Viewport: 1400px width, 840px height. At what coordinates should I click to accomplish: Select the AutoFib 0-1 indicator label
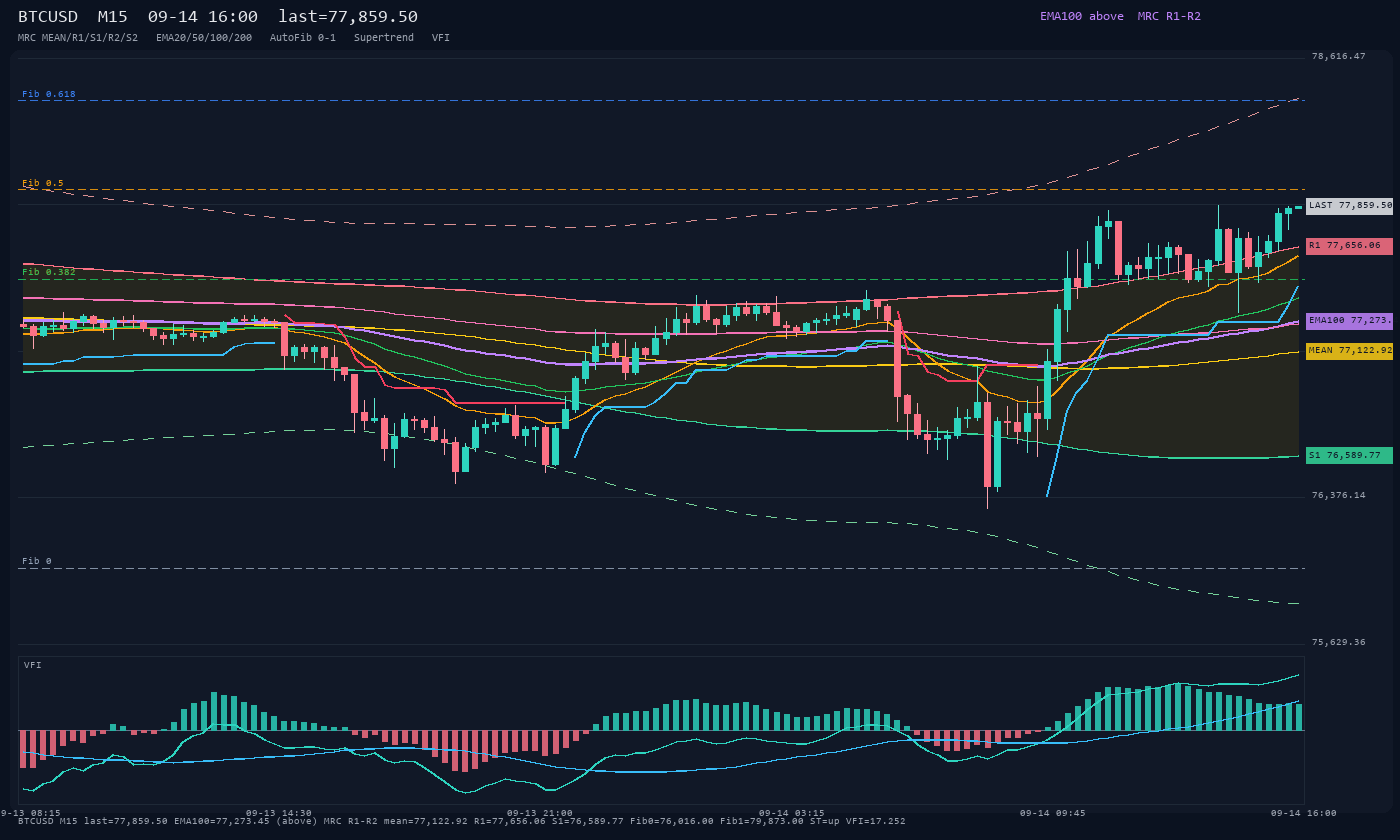303,38
